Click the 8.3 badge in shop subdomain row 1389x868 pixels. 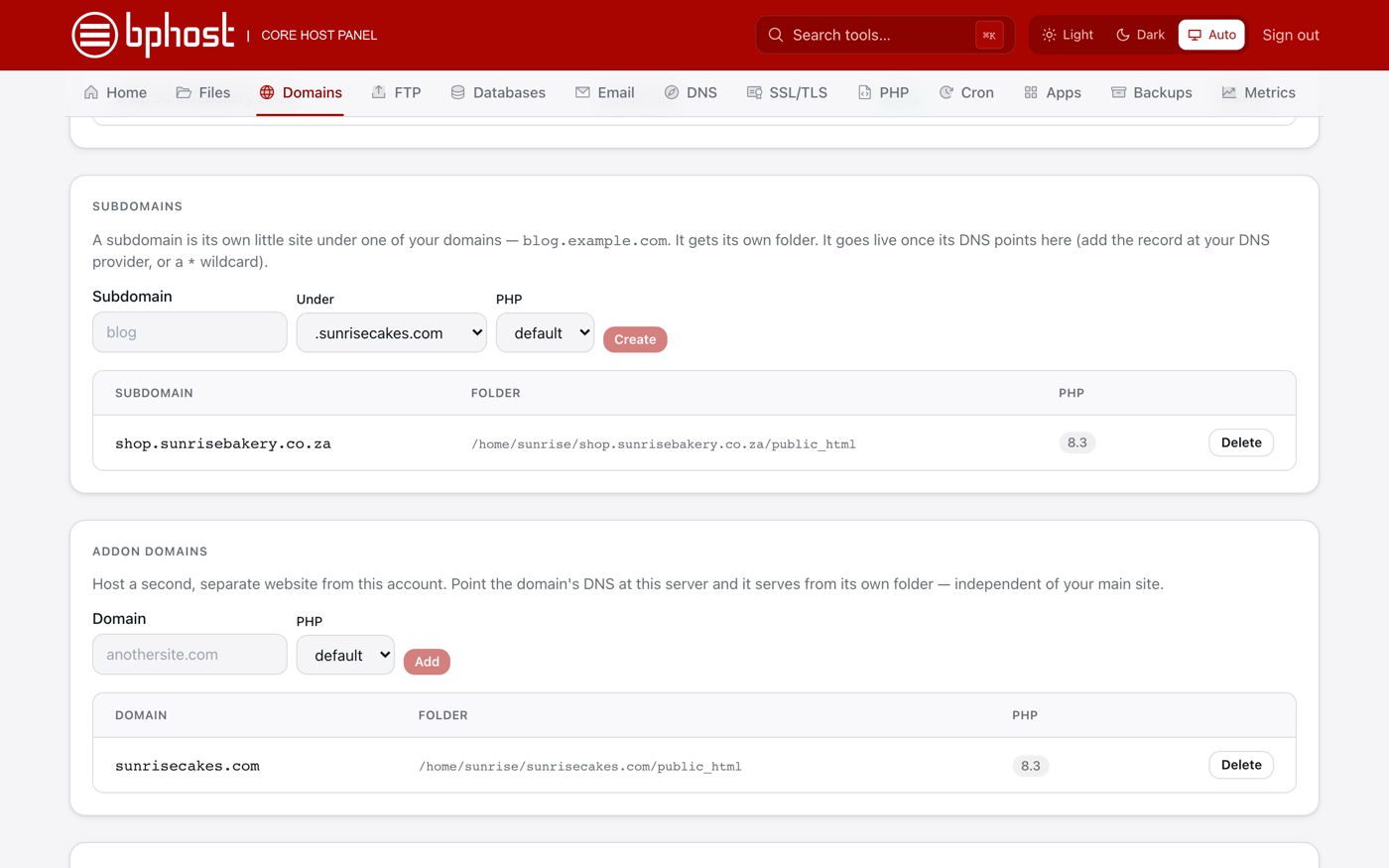pyautogui.click(x=1077, y=442)
